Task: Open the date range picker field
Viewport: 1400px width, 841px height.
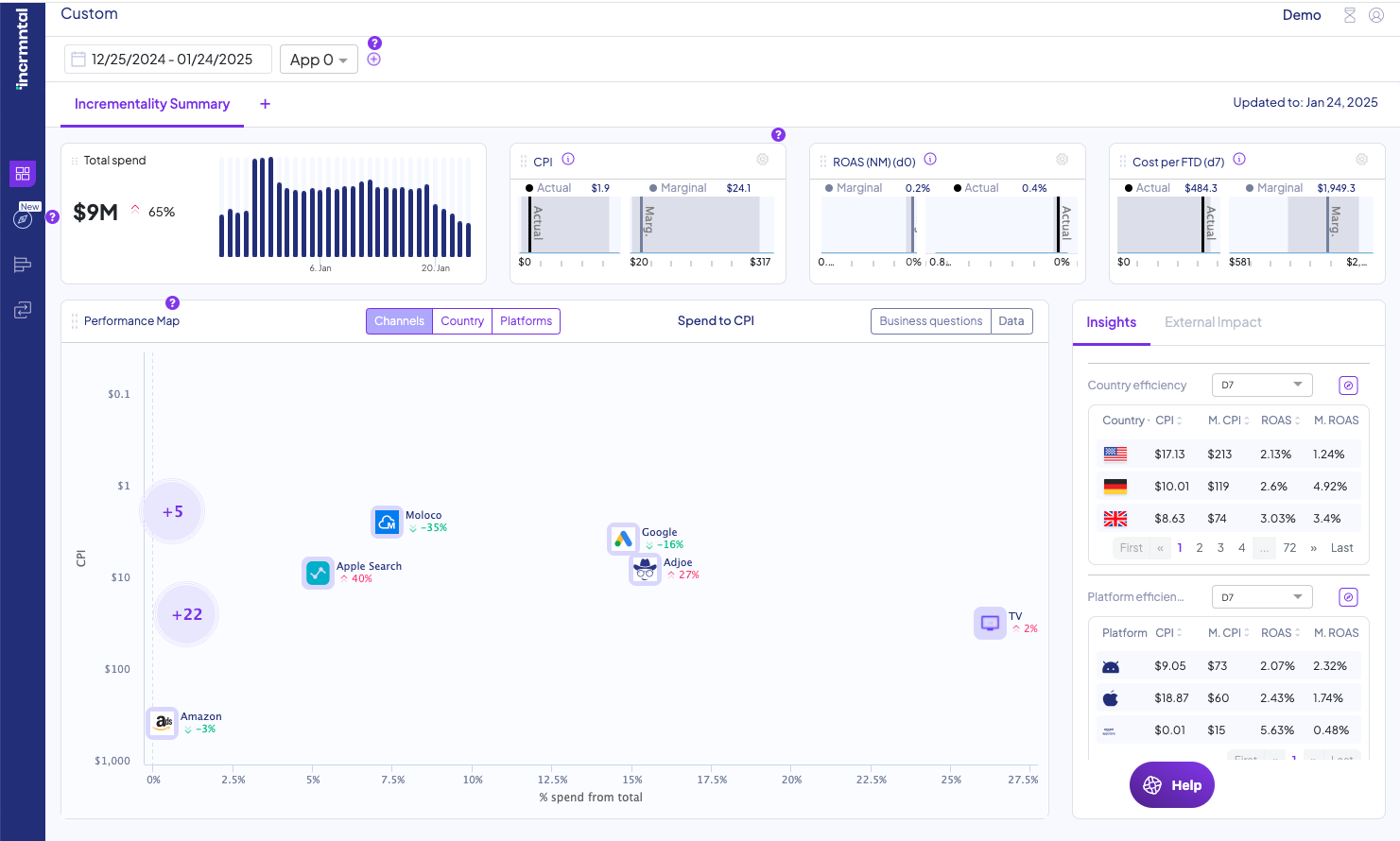Action: click(x=167, y=59)
